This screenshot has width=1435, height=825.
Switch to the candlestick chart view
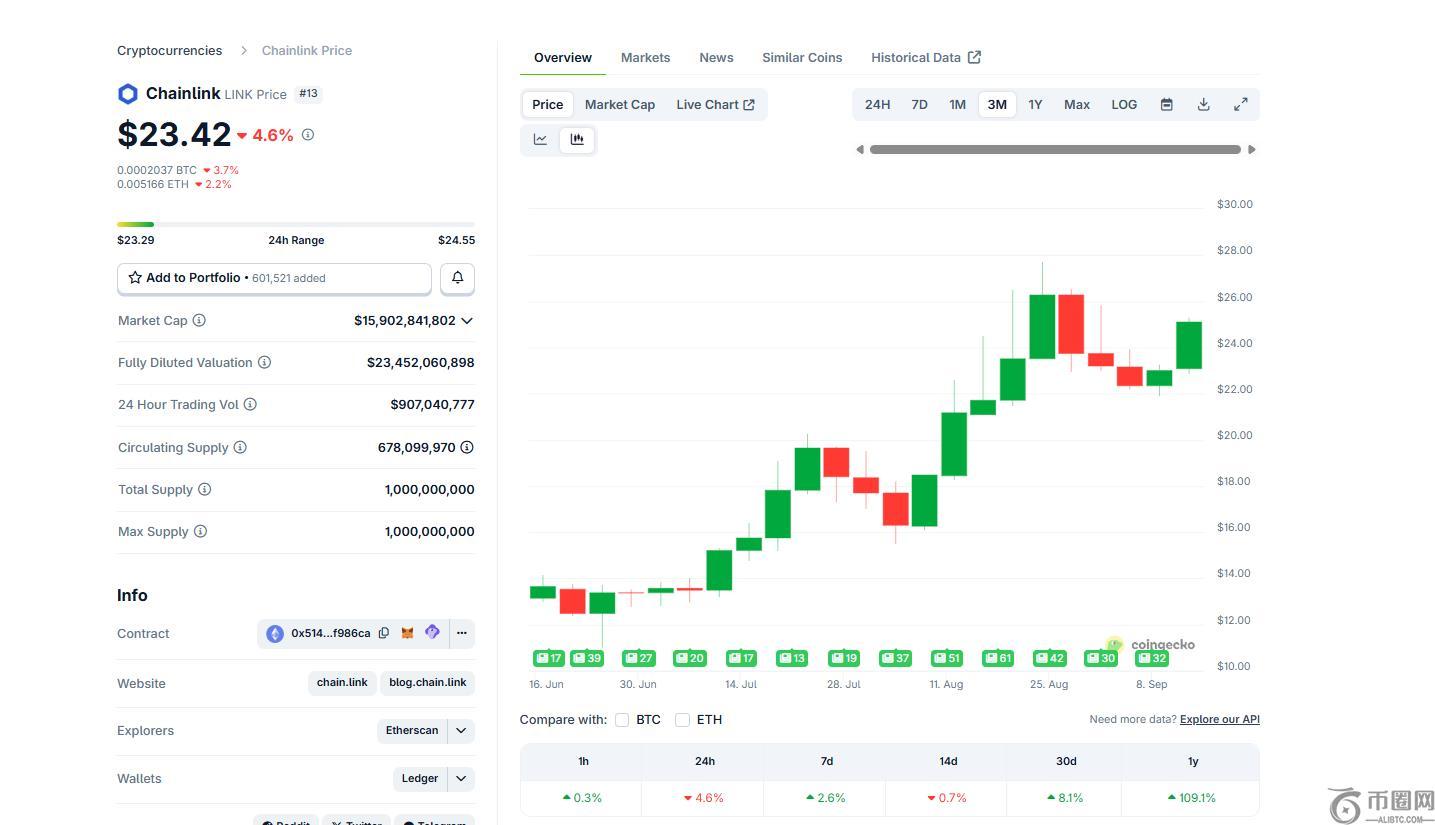tap(577, 140)
